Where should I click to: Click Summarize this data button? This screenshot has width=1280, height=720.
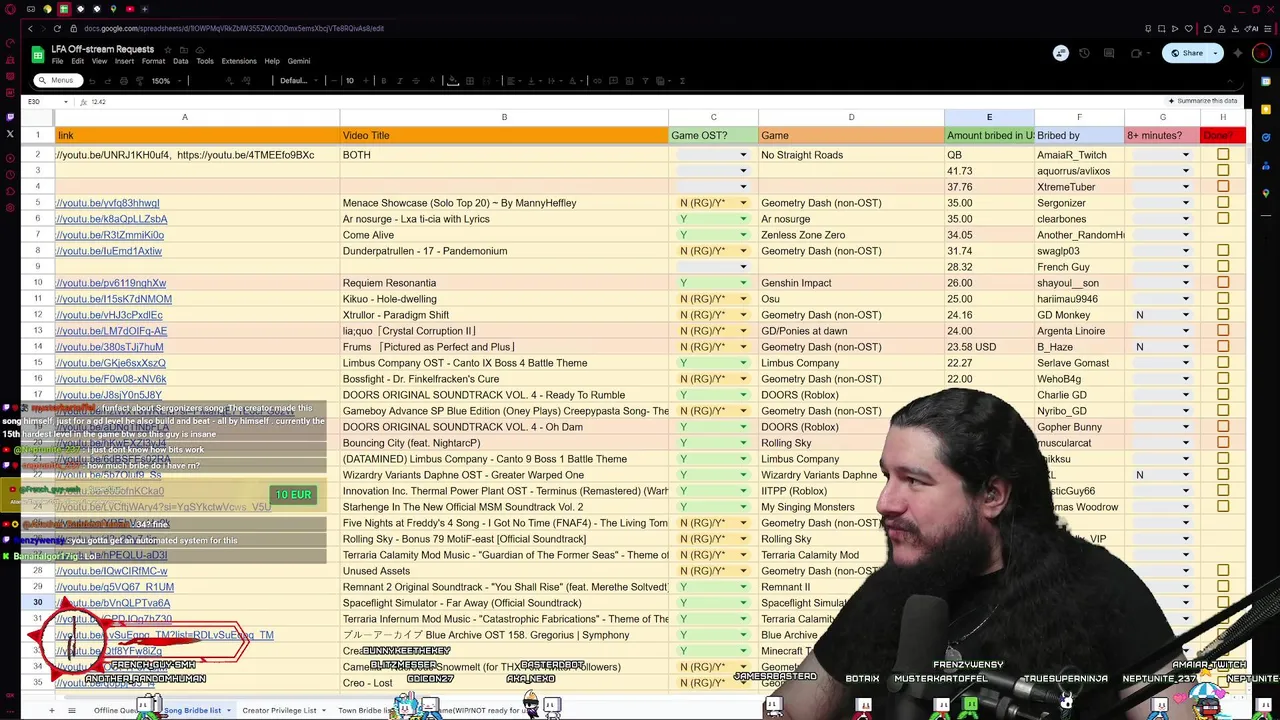click(x=1203, y=101)
